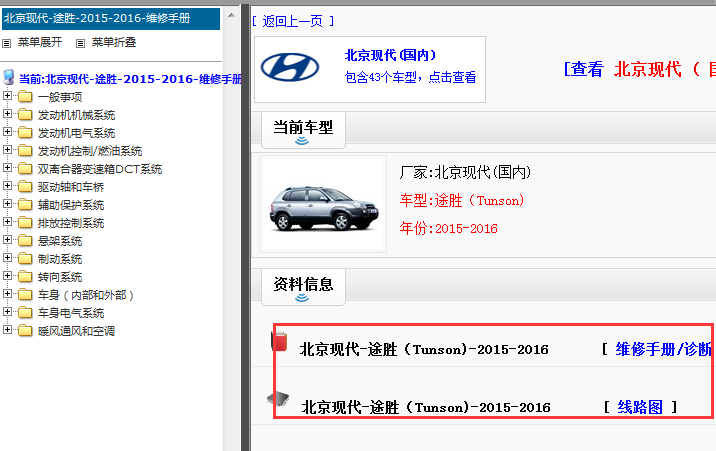This screenshot has width=716, height=451.
Task: Open the 线路图 link
Action: pos(640,407)
